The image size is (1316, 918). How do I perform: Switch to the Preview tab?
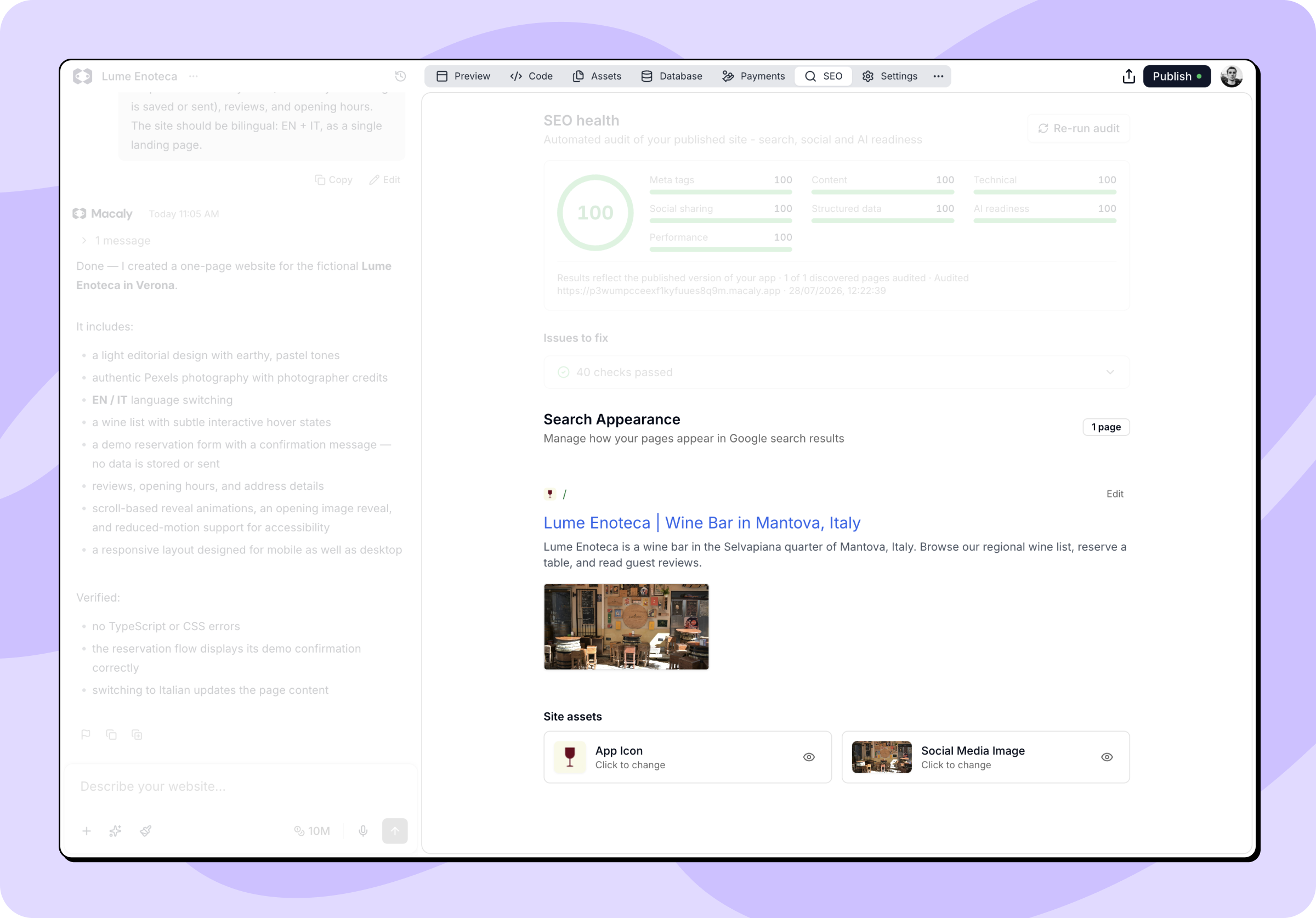pos(463,76)
